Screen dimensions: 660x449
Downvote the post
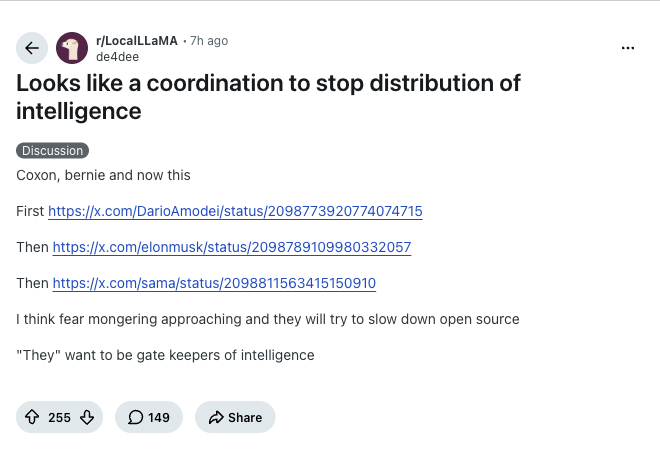87,417
